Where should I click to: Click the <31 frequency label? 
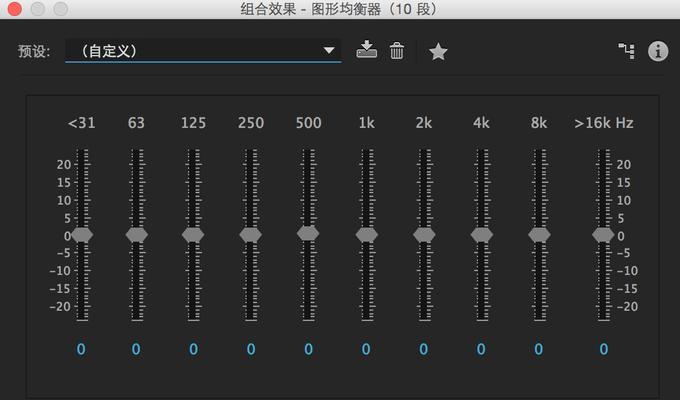pos(82,123)
